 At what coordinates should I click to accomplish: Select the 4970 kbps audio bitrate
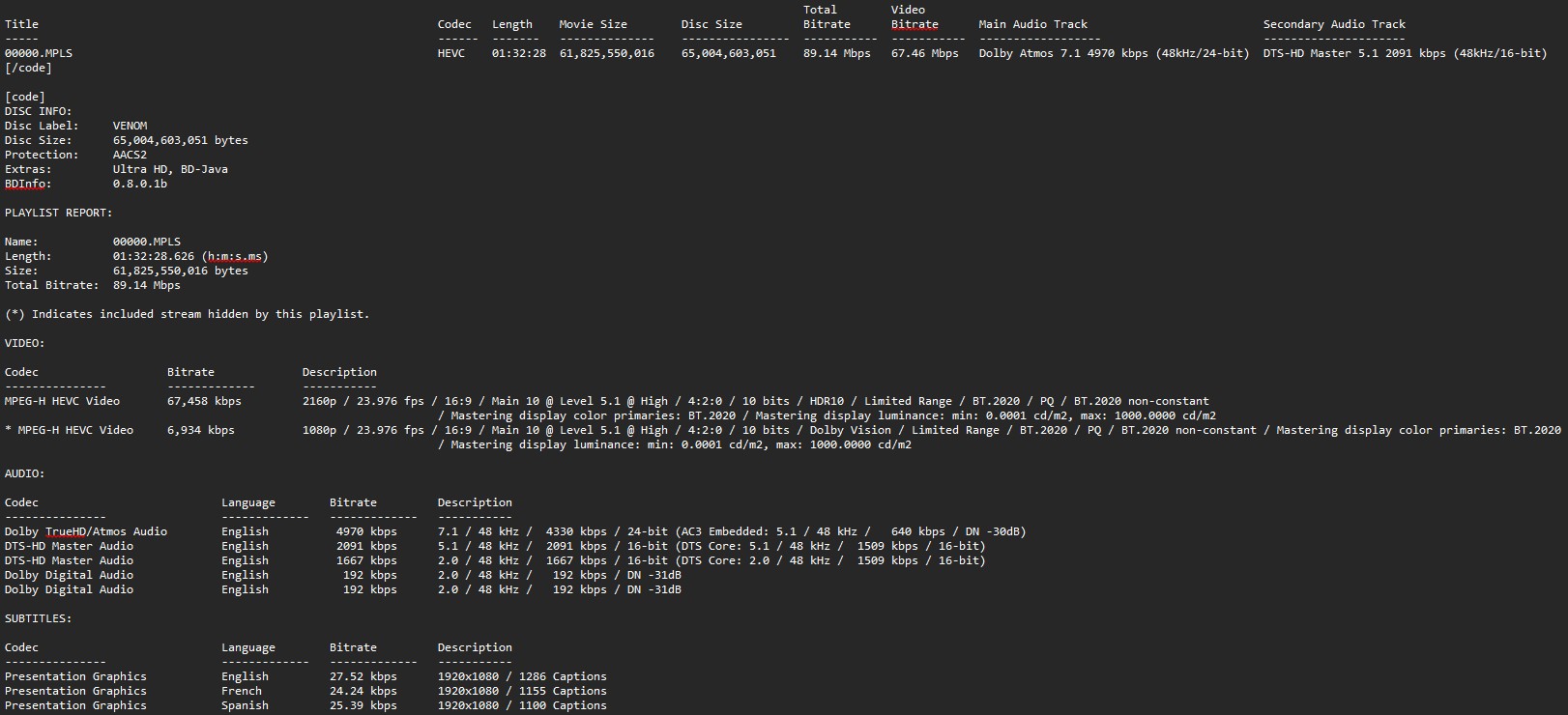click(x=366, y=531)
